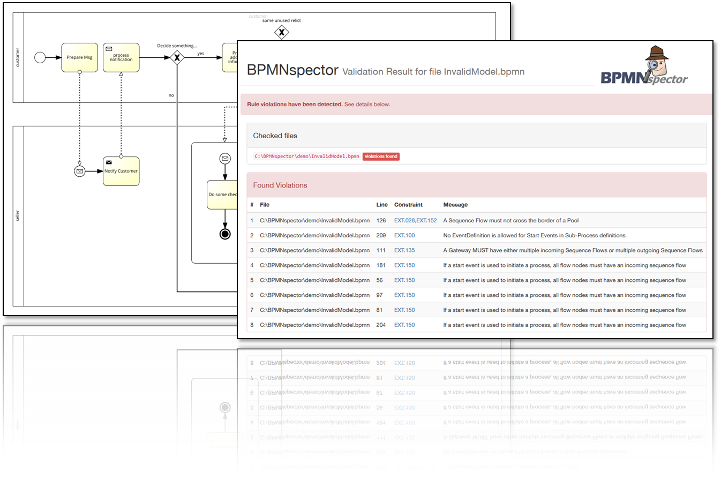Click the BPMNspector page title text

292,70
